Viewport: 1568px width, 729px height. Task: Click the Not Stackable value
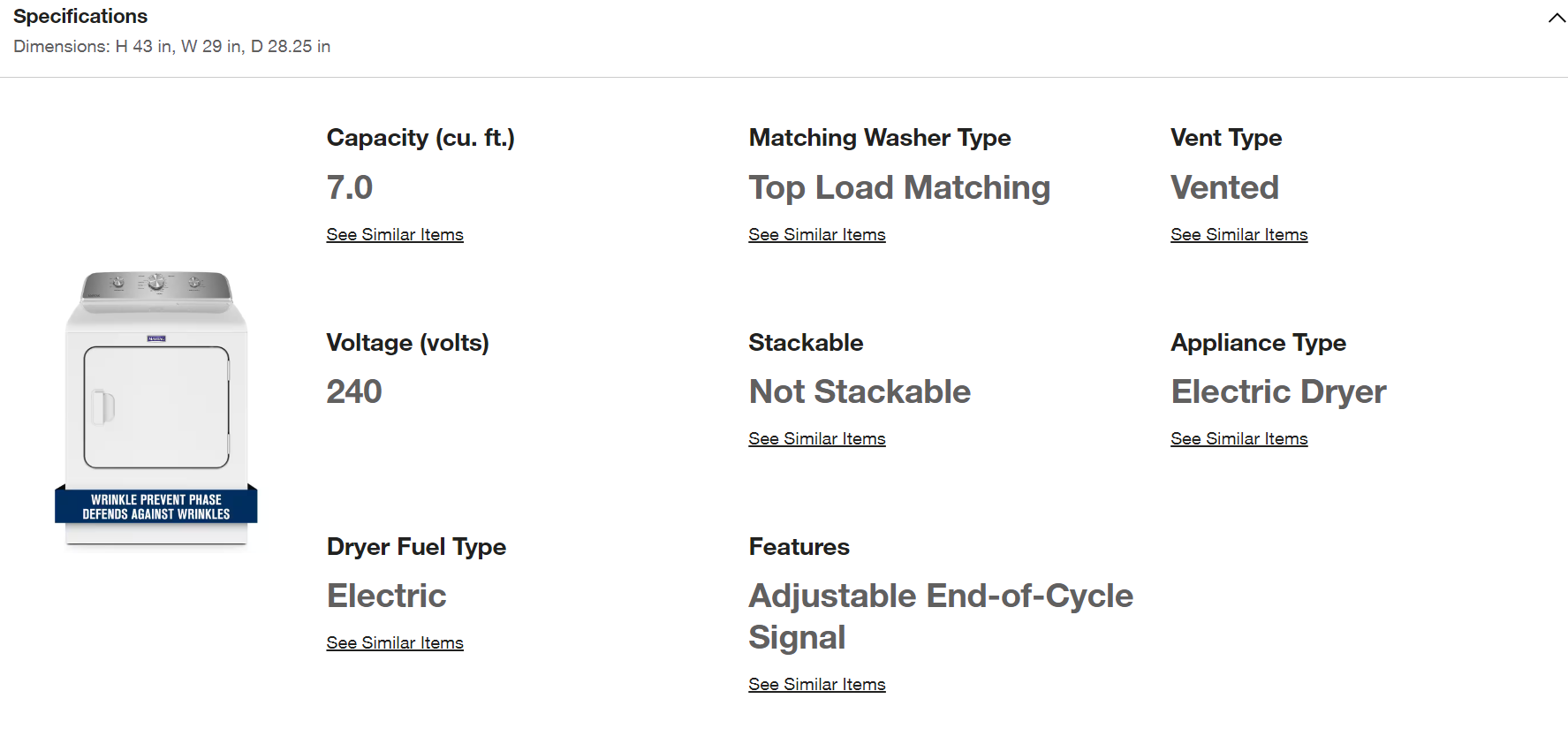click(x=860, y=391)
